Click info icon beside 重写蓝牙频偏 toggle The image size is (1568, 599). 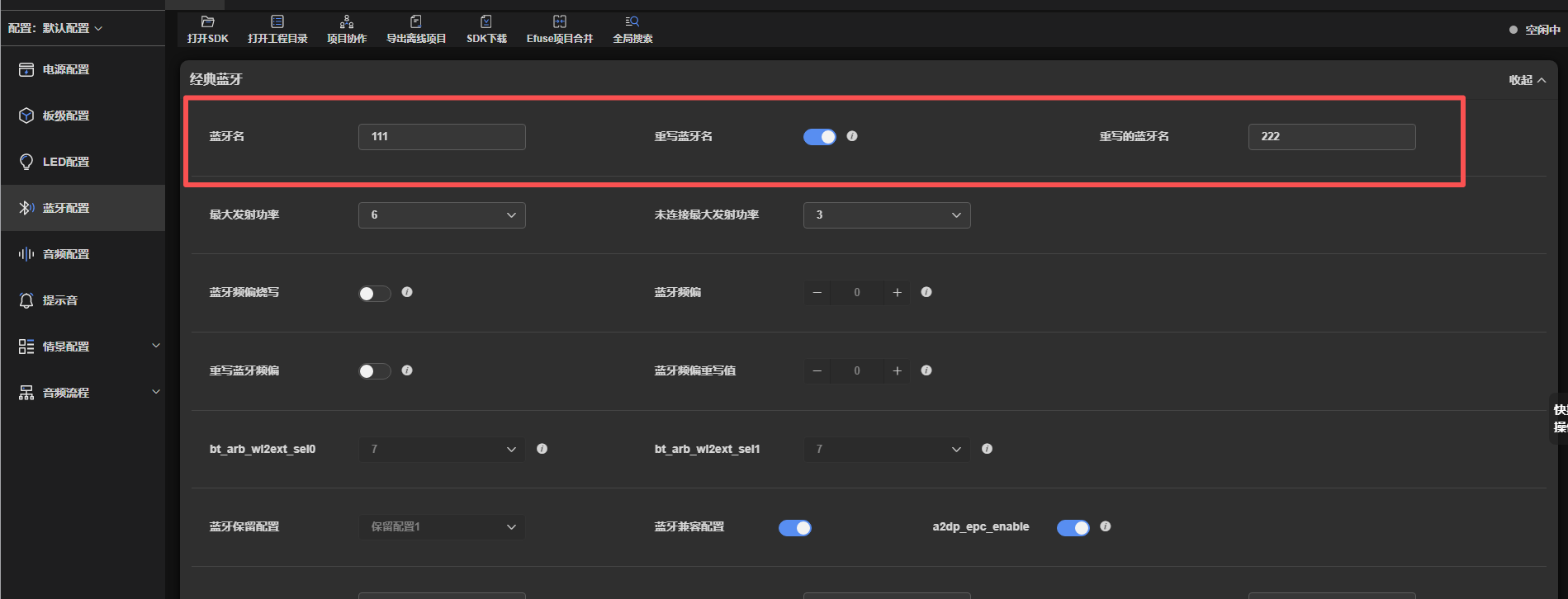407,370
